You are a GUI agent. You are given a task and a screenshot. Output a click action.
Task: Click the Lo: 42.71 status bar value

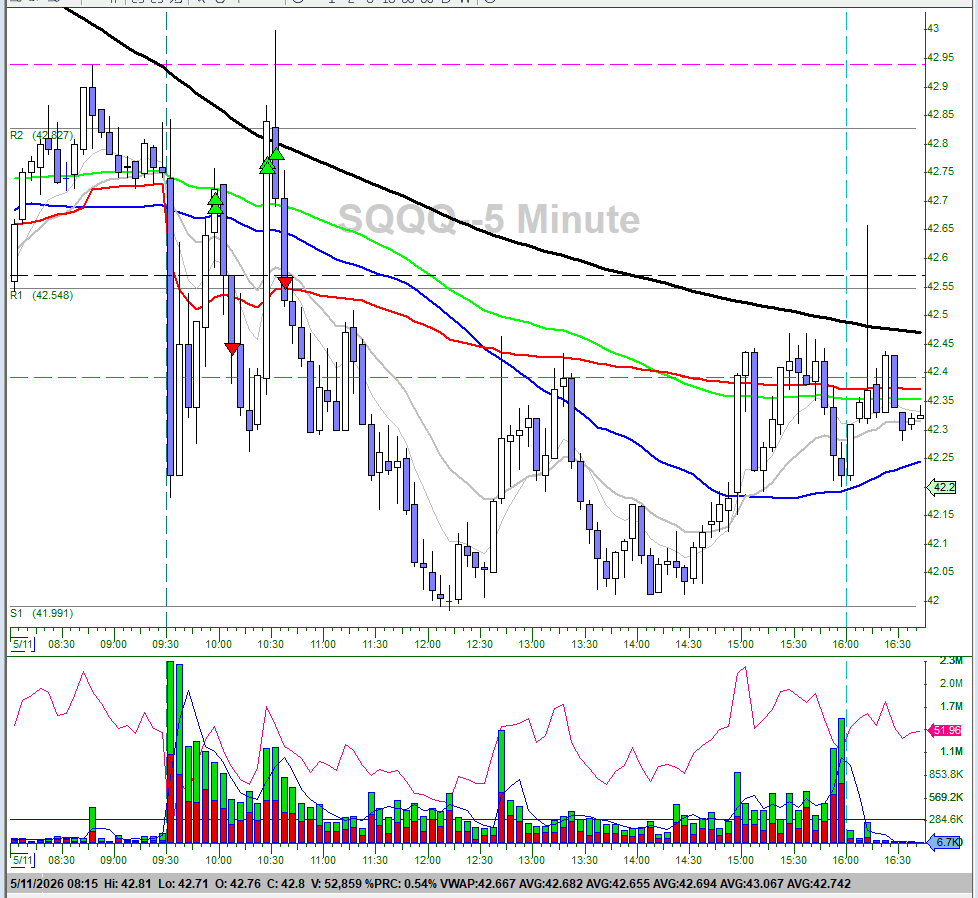click(x=183, y=884)
